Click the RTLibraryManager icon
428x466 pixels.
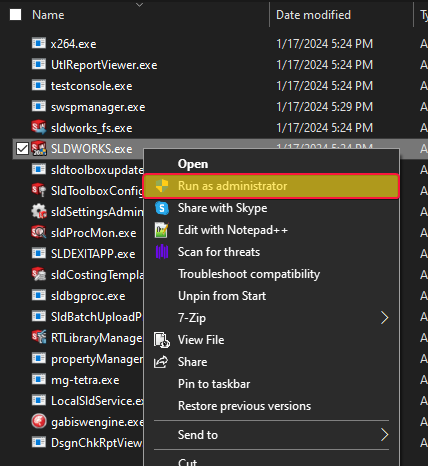[39, 337]
